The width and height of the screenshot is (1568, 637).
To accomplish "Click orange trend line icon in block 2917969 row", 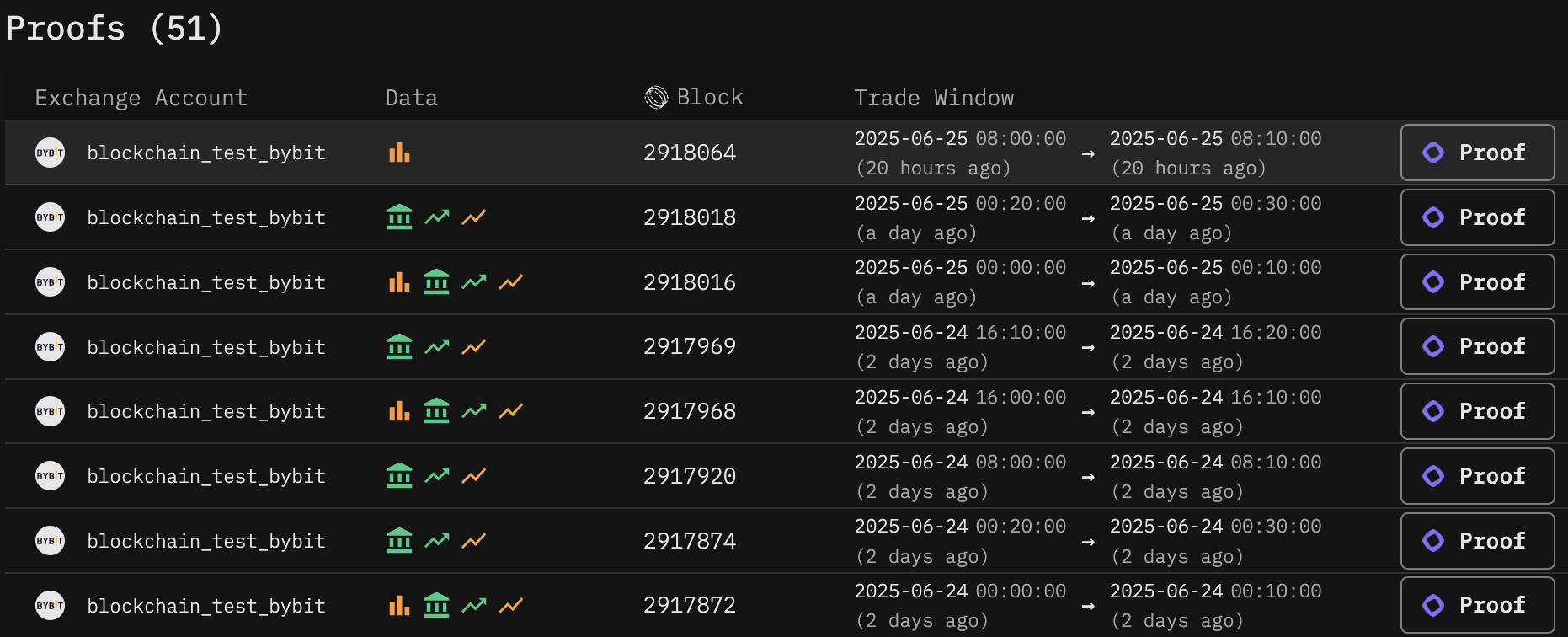I will pyautogui.click(x=474, y=346).
